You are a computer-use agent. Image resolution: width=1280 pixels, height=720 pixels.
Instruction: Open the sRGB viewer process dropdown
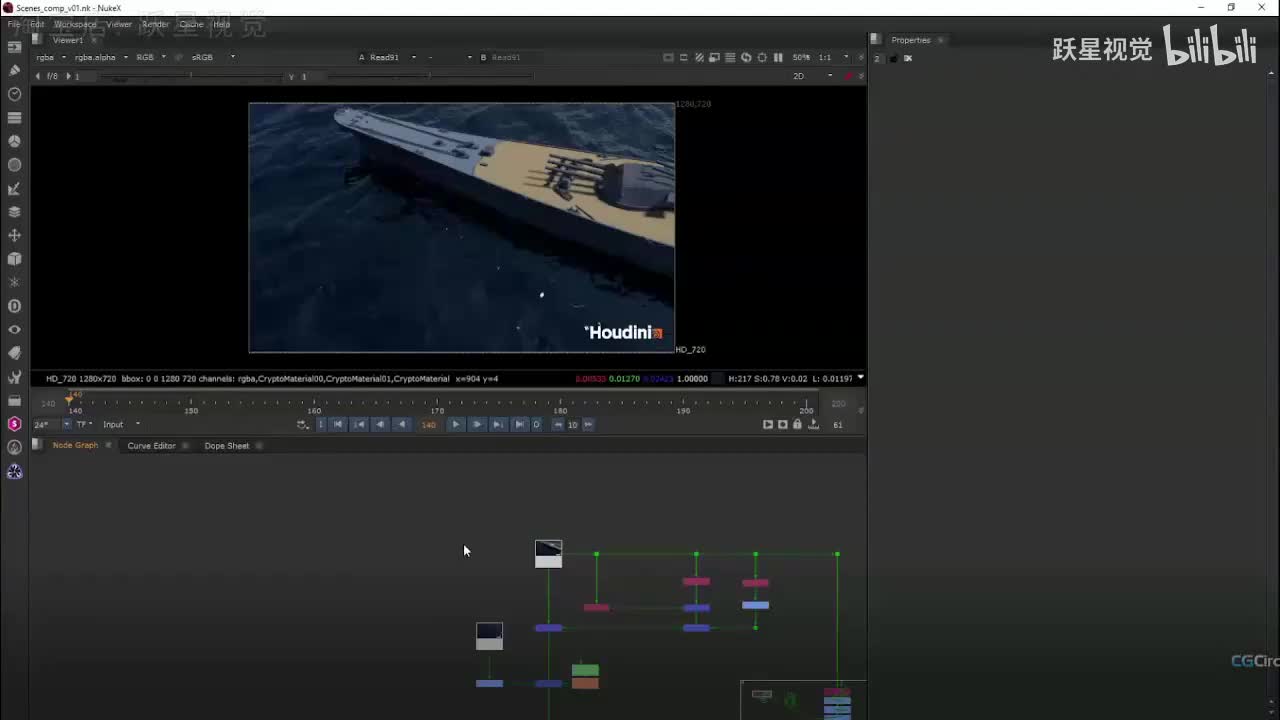pos(213,57)
